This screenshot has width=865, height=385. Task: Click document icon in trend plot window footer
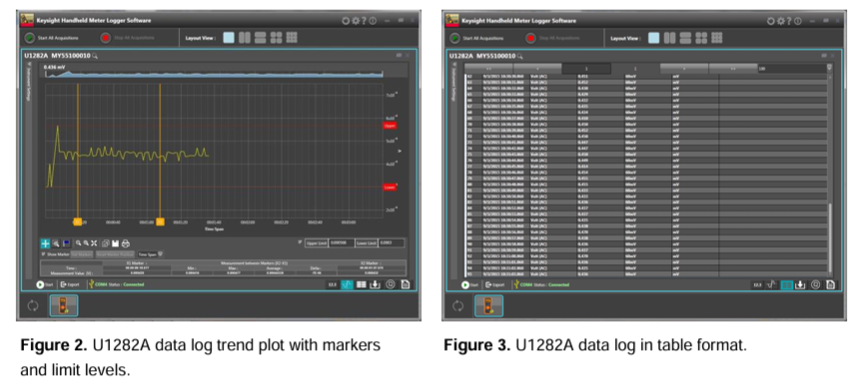405,285
